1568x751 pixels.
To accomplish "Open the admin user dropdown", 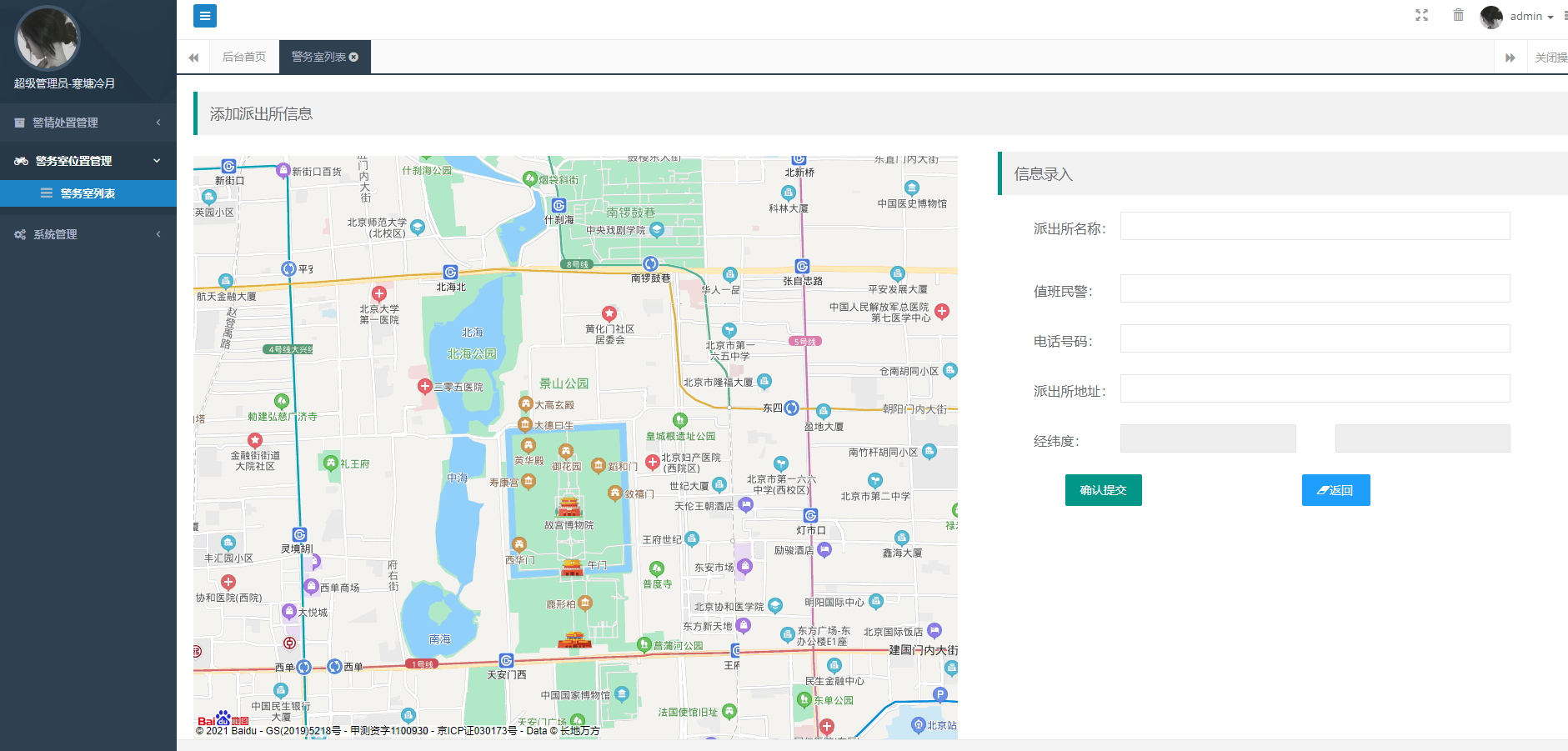I will pyautogui.click(x=1531, y=17).
